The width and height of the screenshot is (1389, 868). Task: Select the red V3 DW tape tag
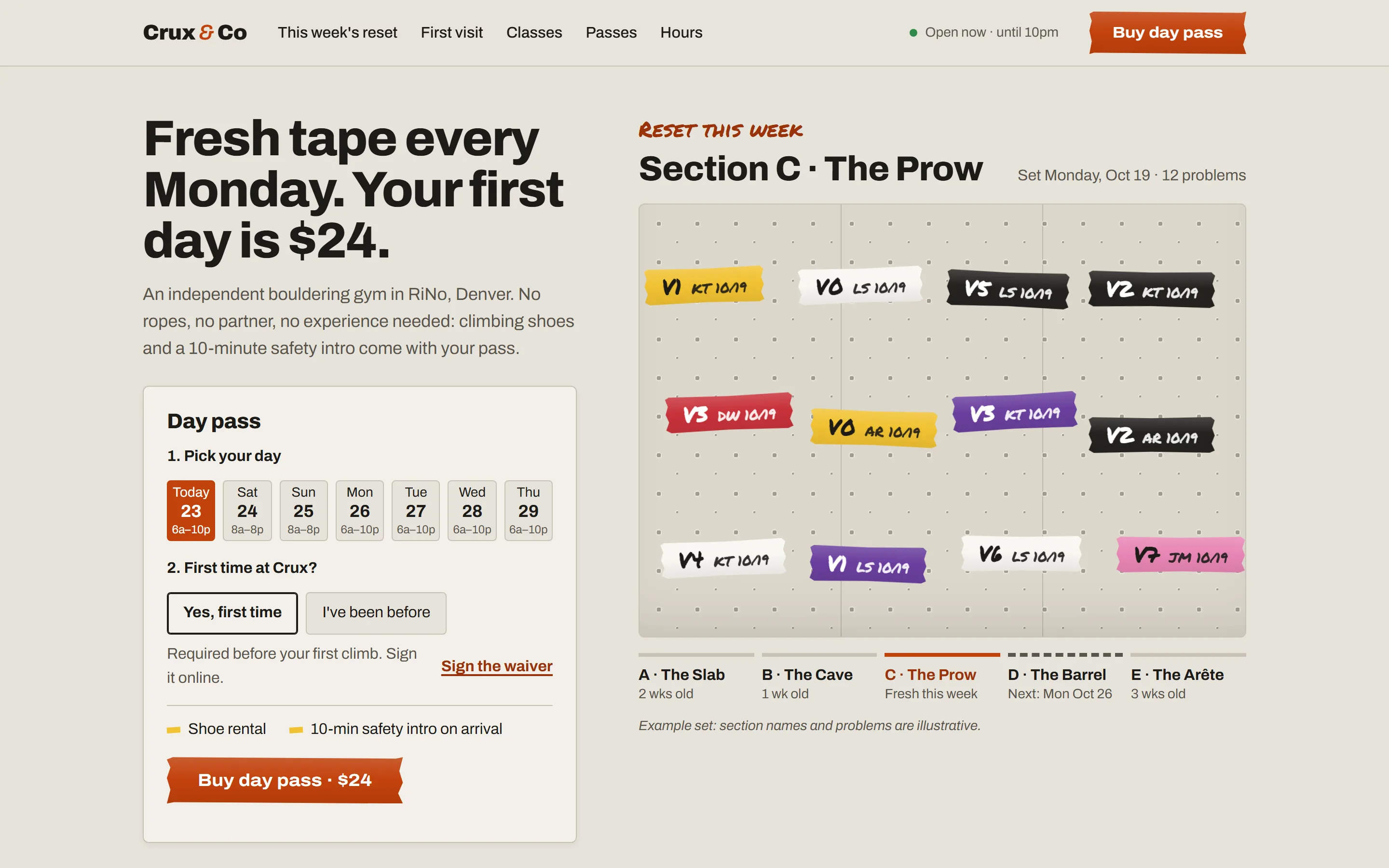(x=729, y=413)
